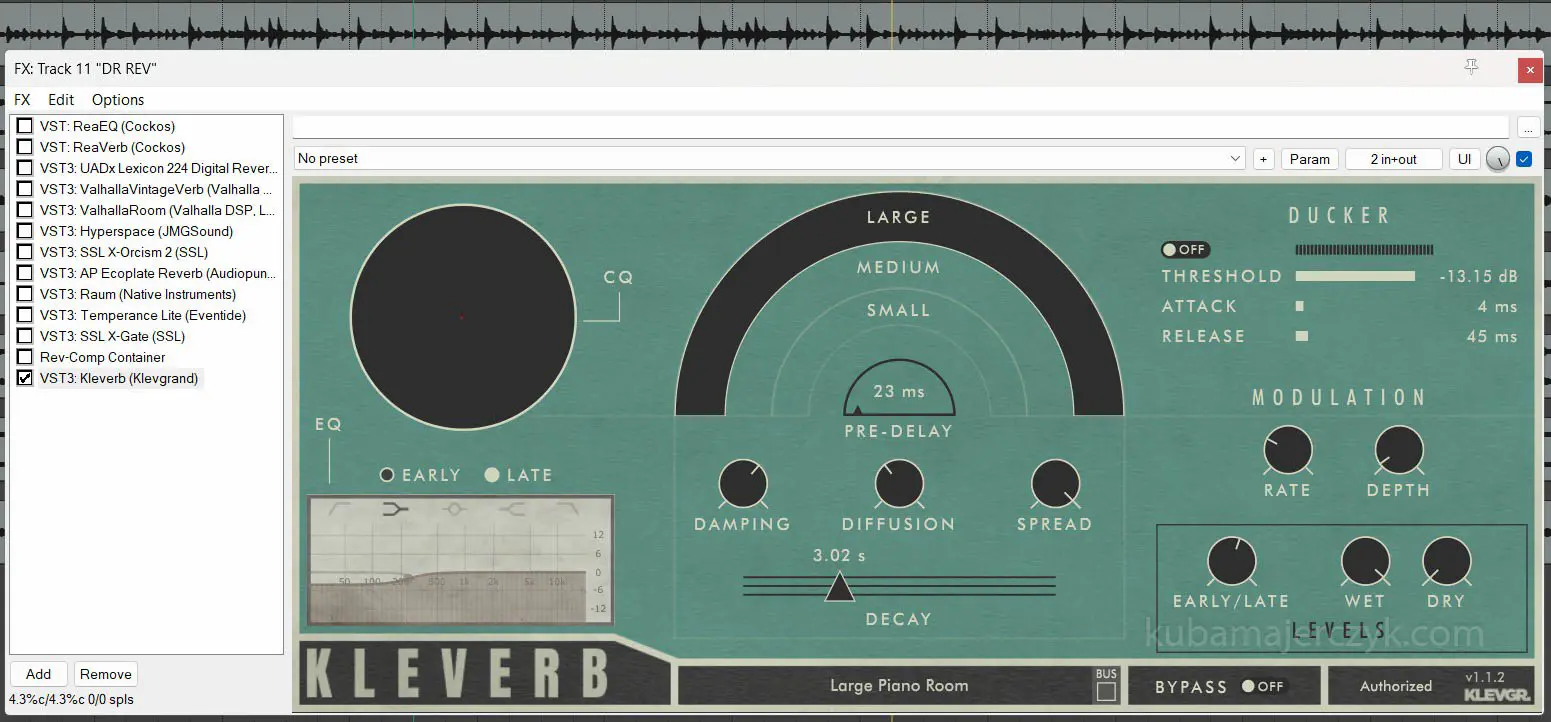Click the Param button

(x=1309, y=159)
